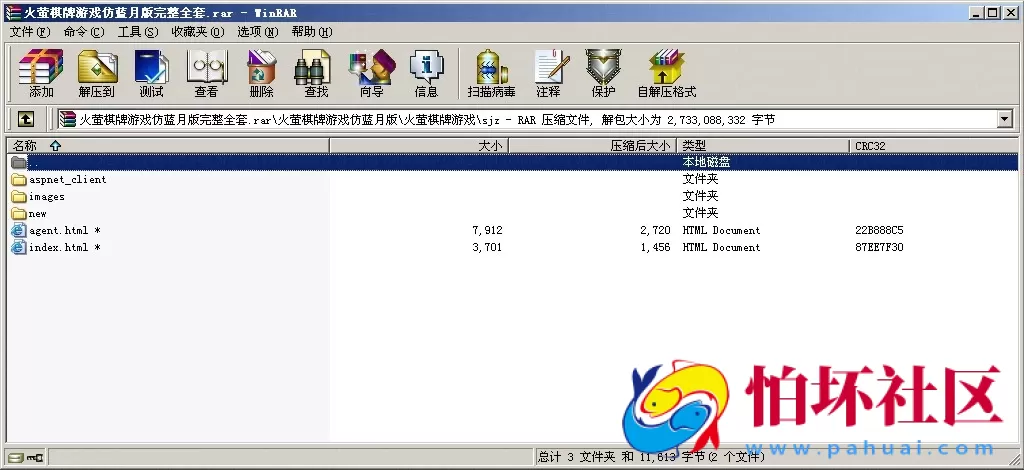The width and height of the screenshot is (1024, 470).
Task: Open the 命令(C) menu
Action: coord(84,31)
